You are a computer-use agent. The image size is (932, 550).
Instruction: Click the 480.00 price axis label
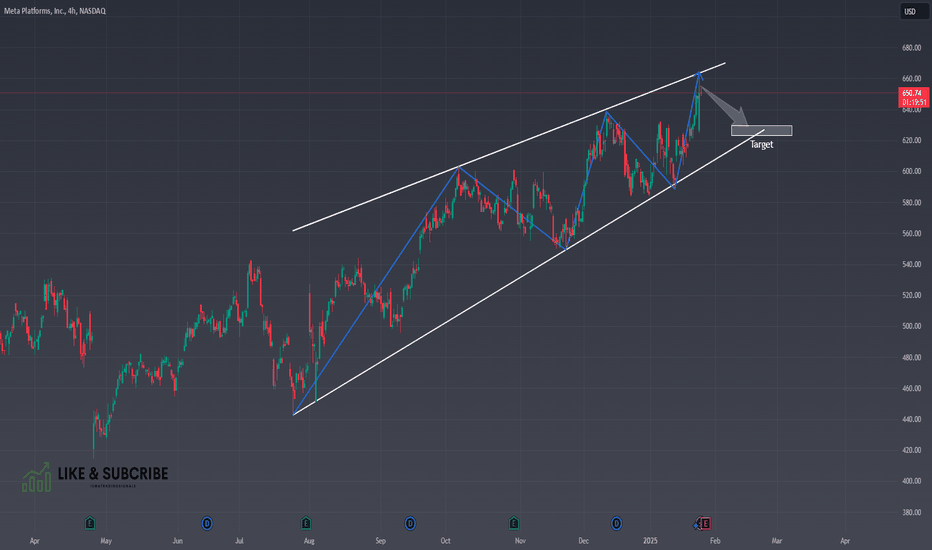[x=911, y=357]
